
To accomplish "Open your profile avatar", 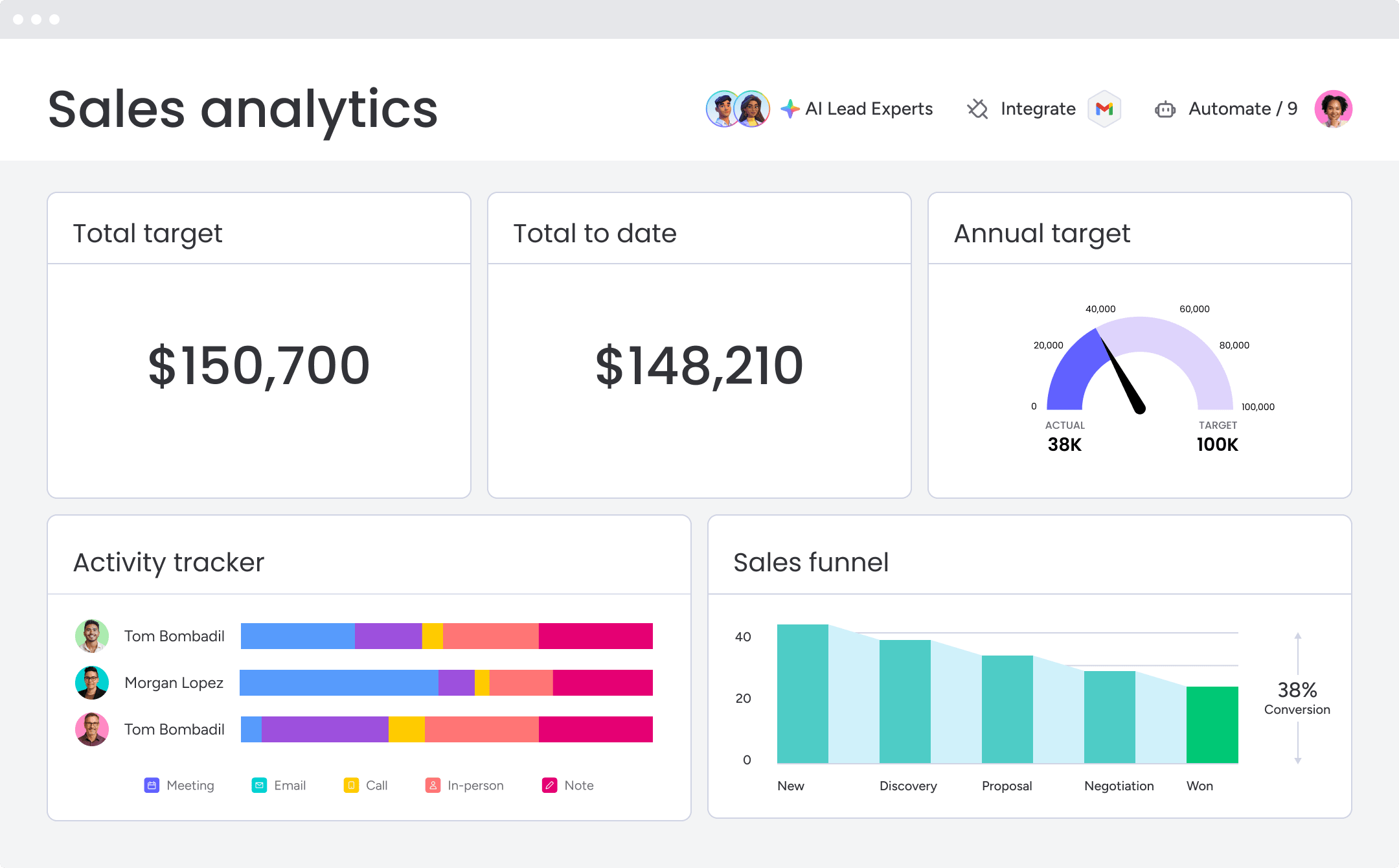I will click(1334, 109).
